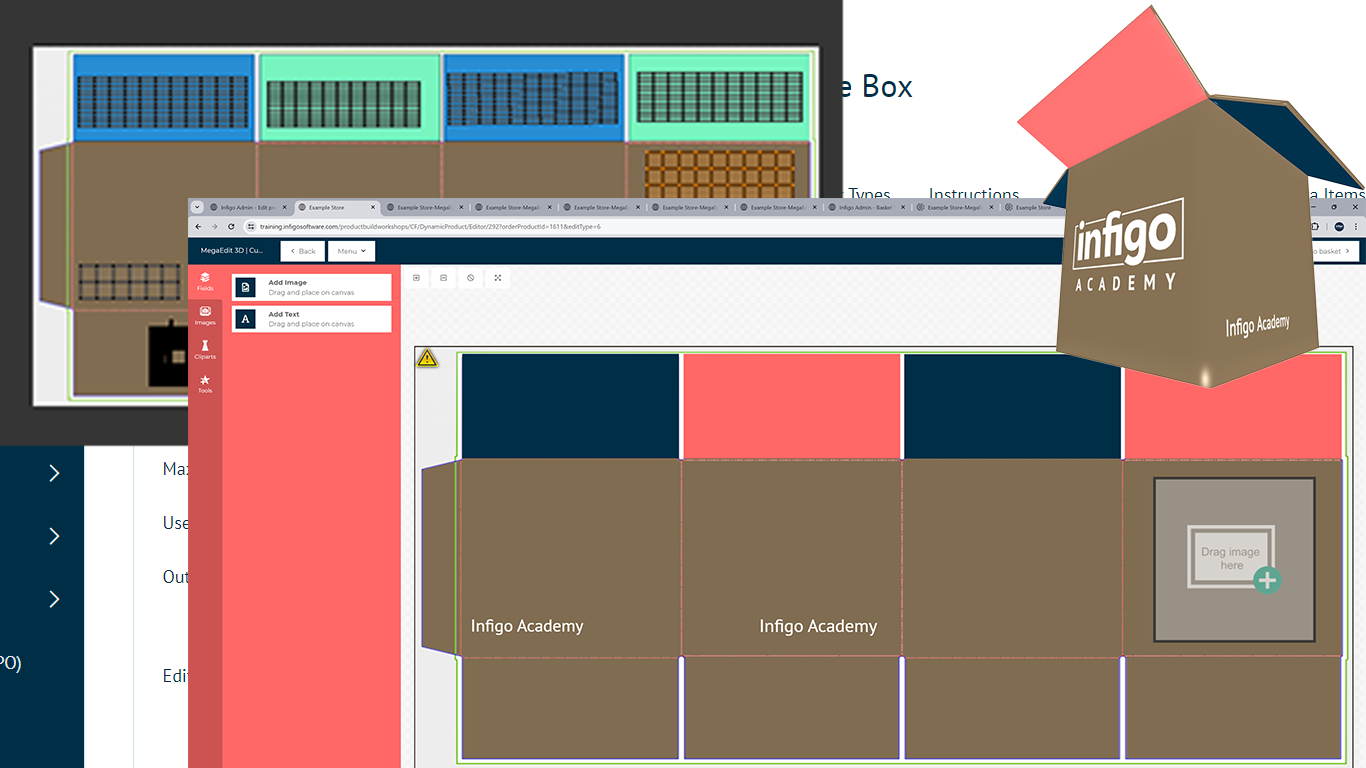Image resolution: width=1366 pixels, height=768 pixels.
Task: Zoom out on the canvas
Action: (x=443, y=278)
